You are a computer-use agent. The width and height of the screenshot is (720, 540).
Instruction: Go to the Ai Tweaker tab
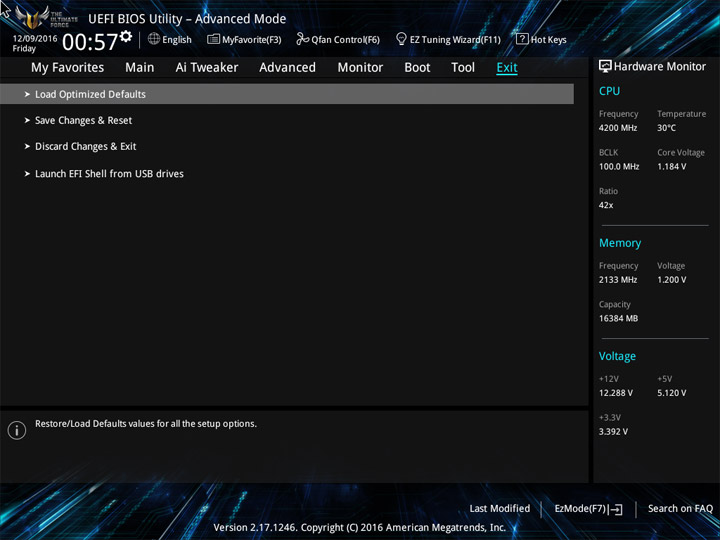[x=207, y=68]
